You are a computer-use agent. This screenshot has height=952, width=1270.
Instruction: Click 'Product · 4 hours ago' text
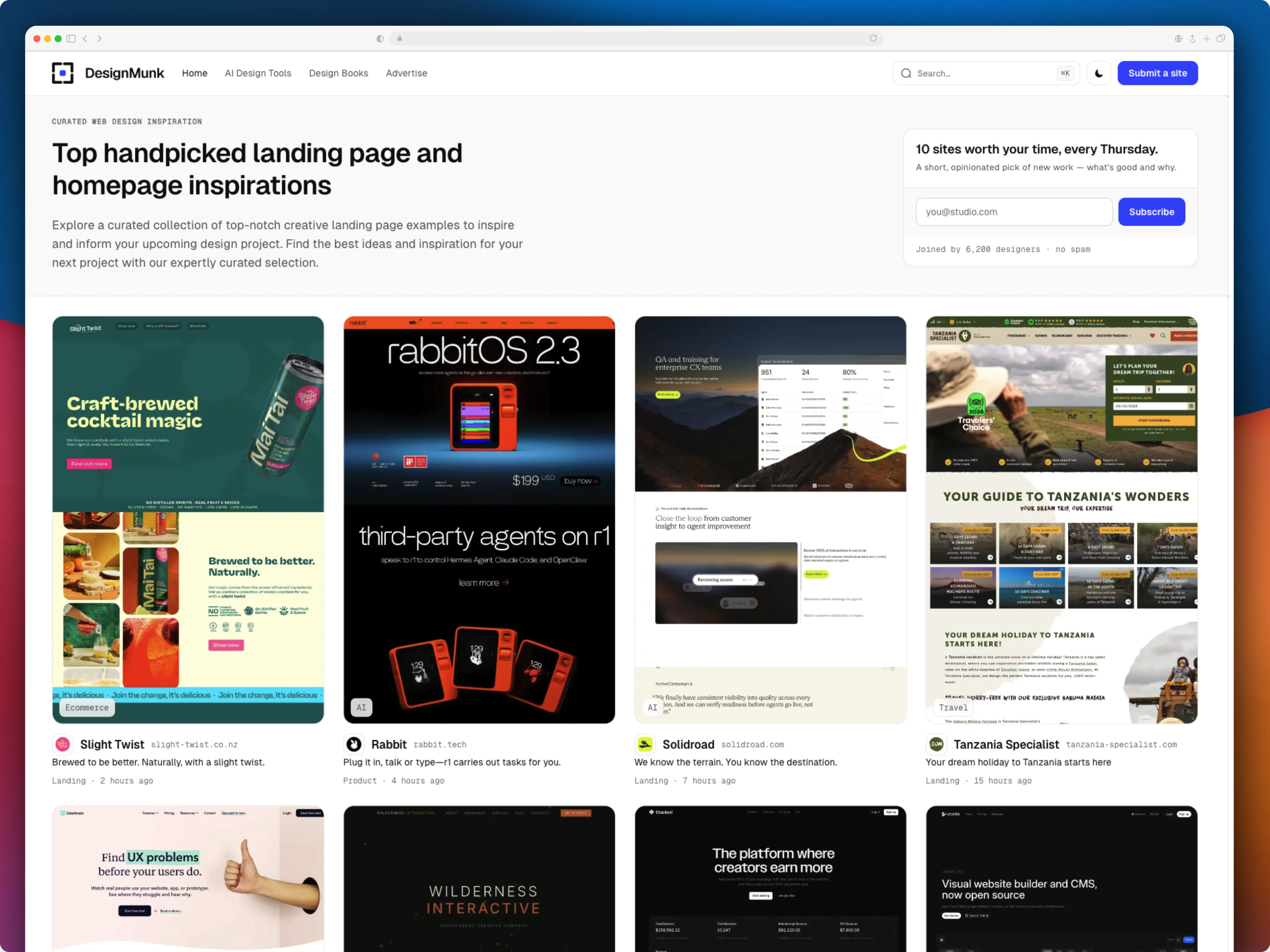394,781
